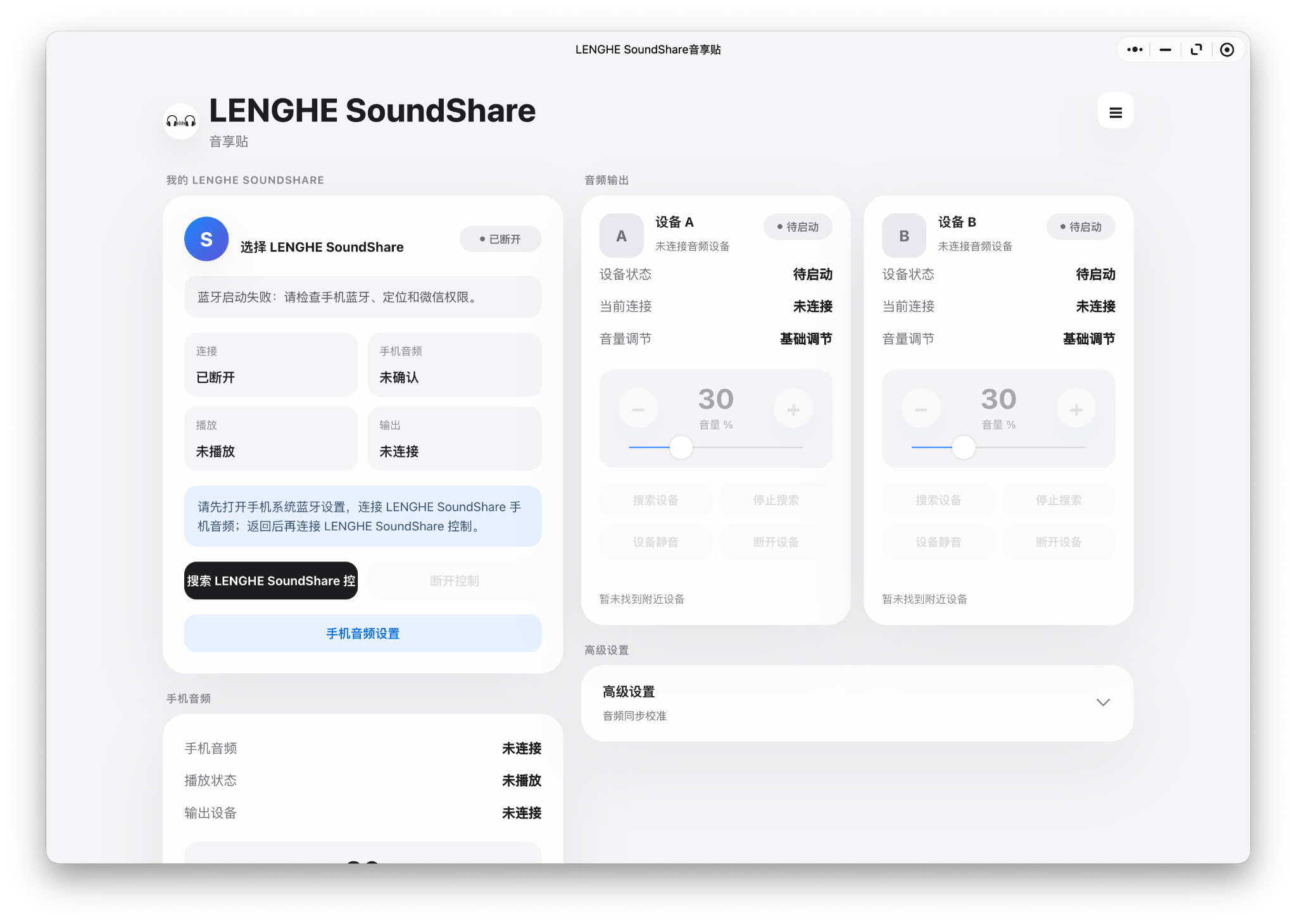Viewport: 1296px width, 924px height.
Task: Click Device B 待启动 status badge
Action: coord(1081,227)
